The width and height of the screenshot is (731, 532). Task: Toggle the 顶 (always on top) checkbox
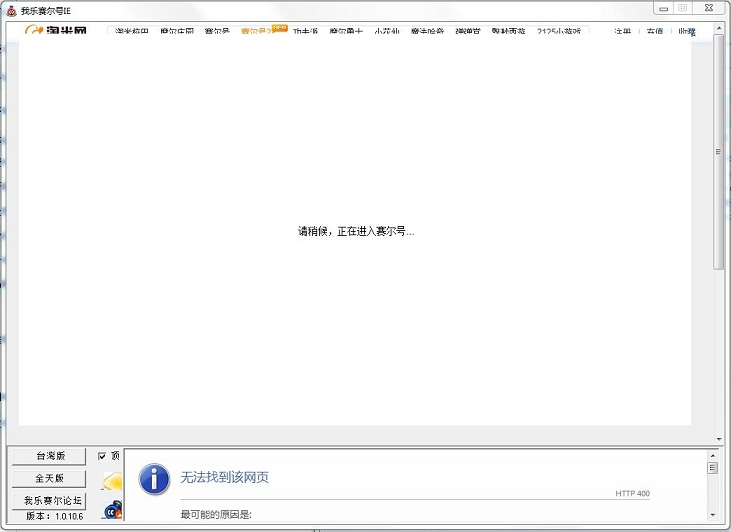click(102, 456)
